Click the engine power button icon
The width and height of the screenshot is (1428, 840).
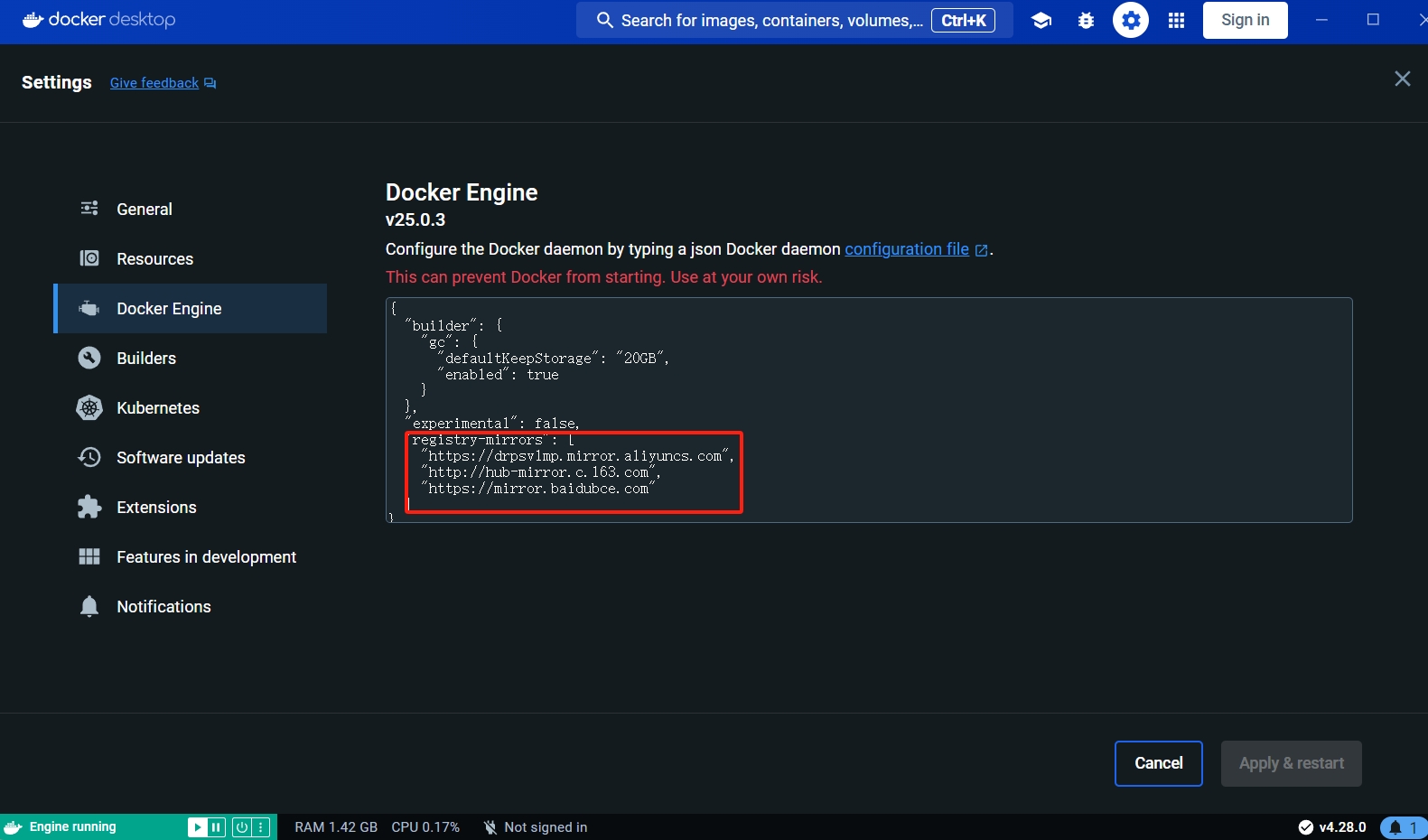(x=242, y=826)
